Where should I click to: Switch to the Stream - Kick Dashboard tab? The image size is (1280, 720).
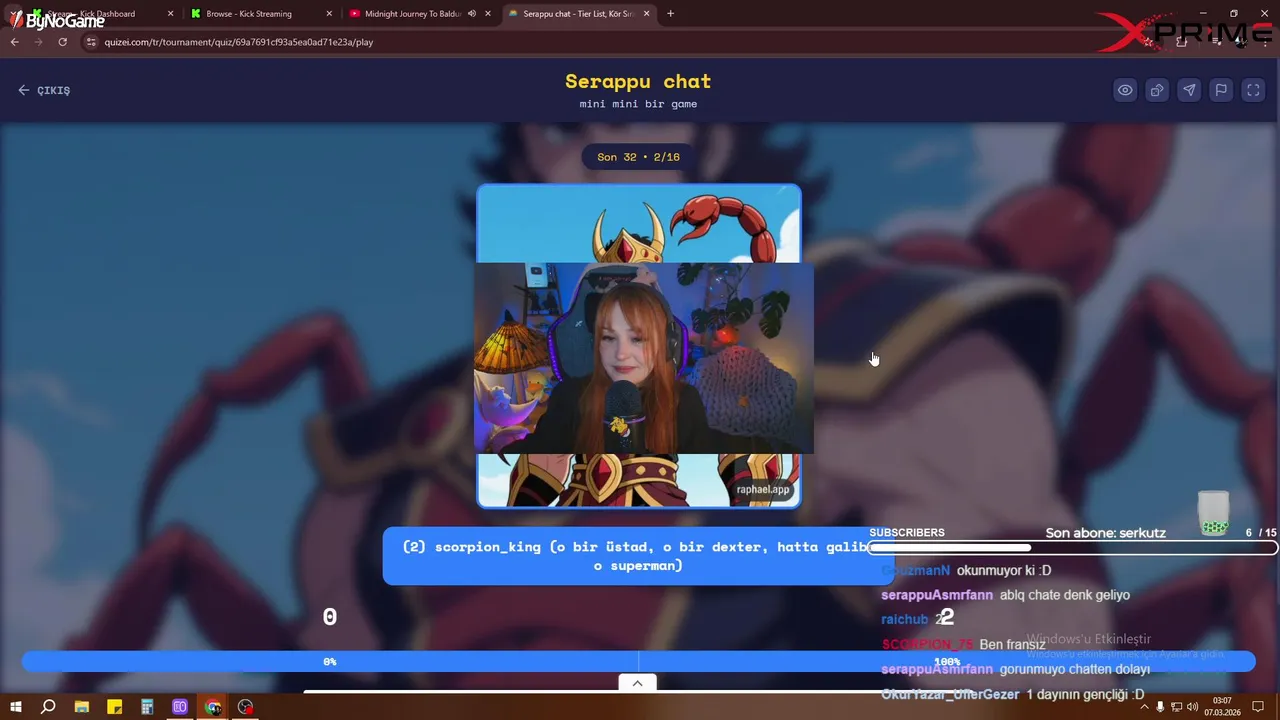96,14
